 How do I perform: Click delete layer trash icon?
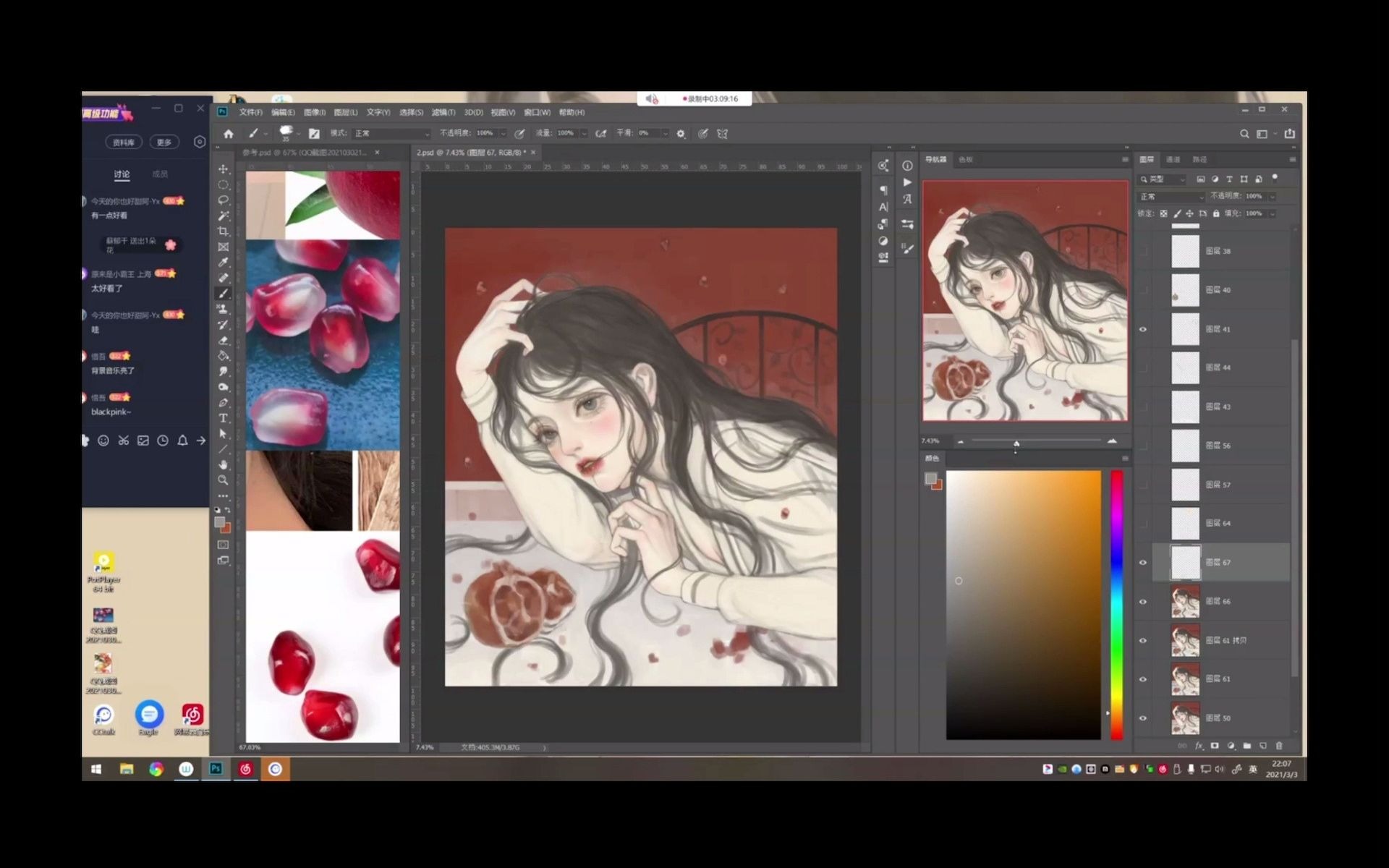[x=1279, y=746]
